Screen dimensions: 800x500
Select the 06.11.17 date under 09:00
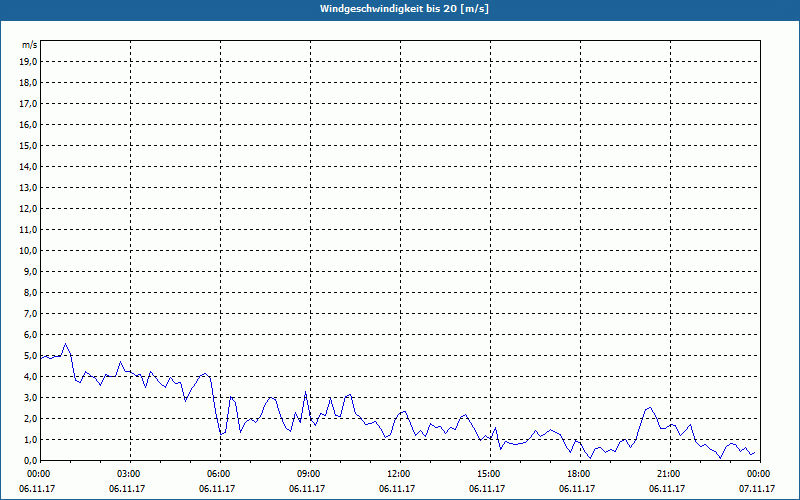[x=307, y=489]
